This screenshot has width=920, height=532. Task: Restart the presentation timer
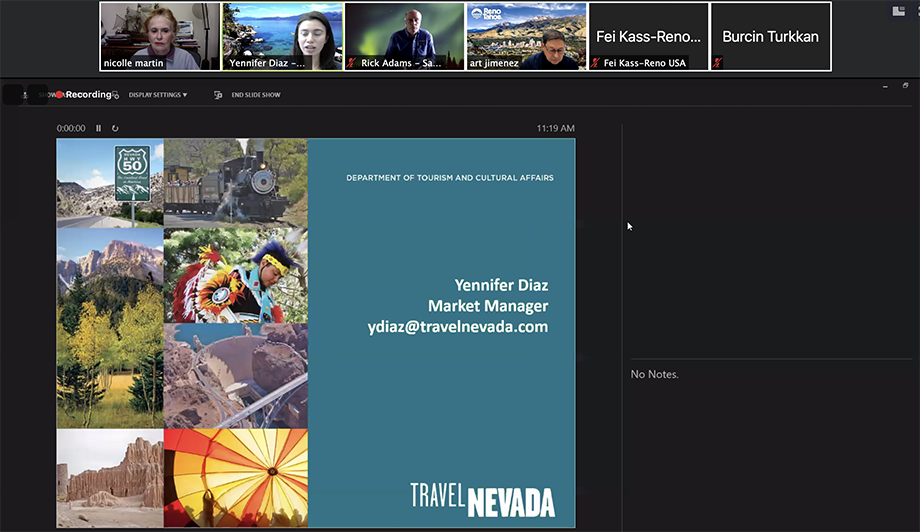coord(115,128)
